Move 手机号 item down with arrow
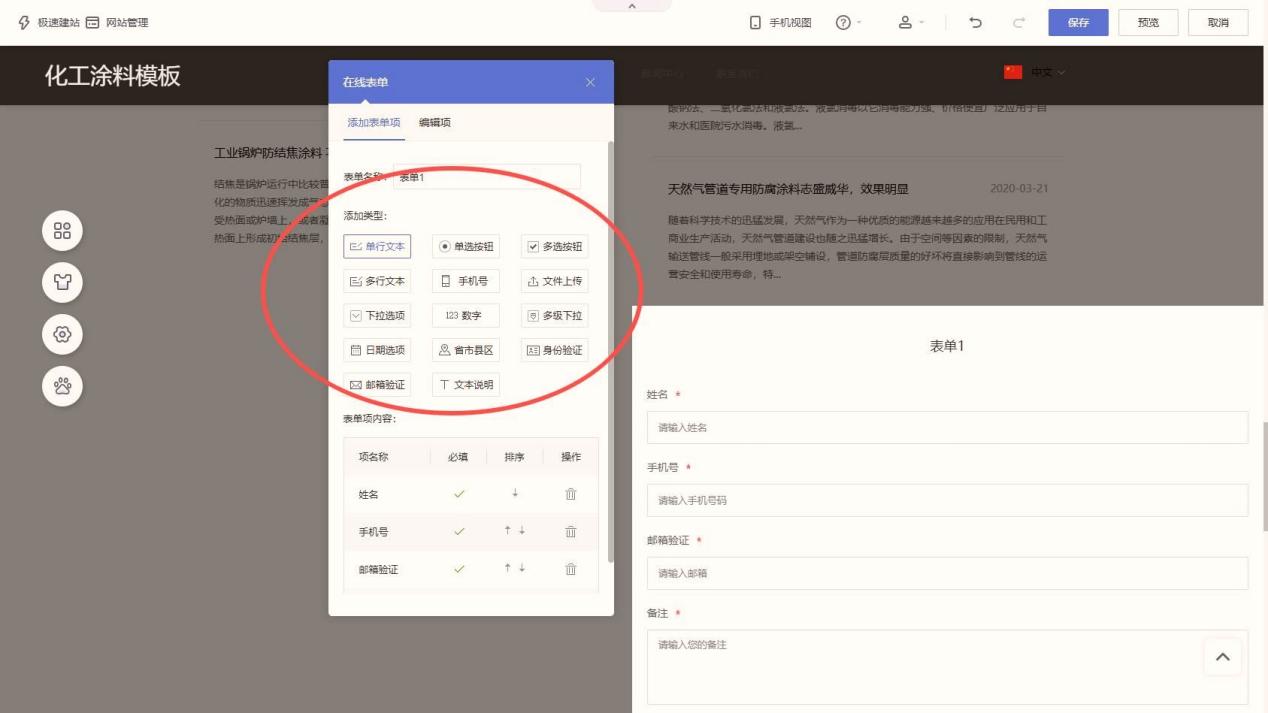The width and height of the screenshot is (1268, 713). coord(522,531)
